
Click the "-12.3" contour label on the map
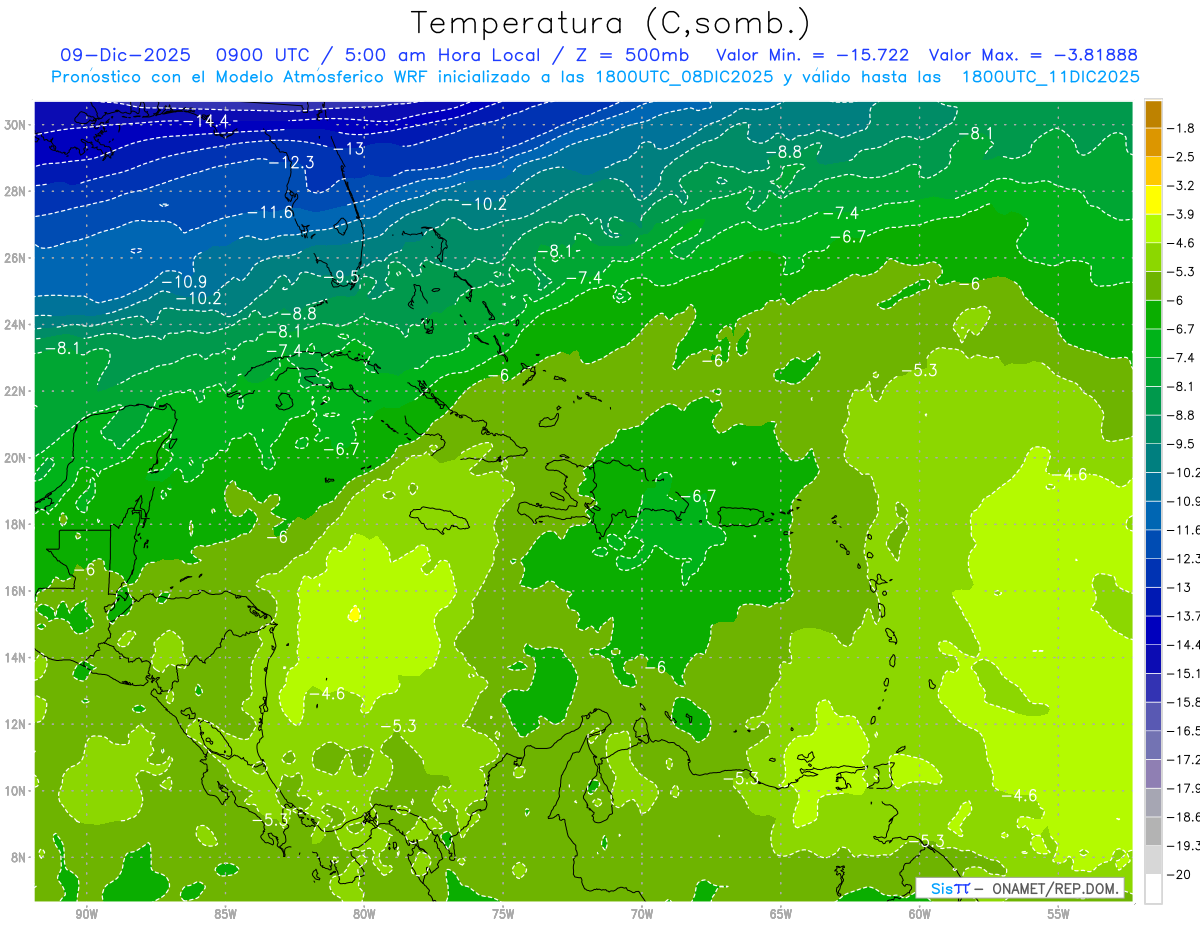292,162
